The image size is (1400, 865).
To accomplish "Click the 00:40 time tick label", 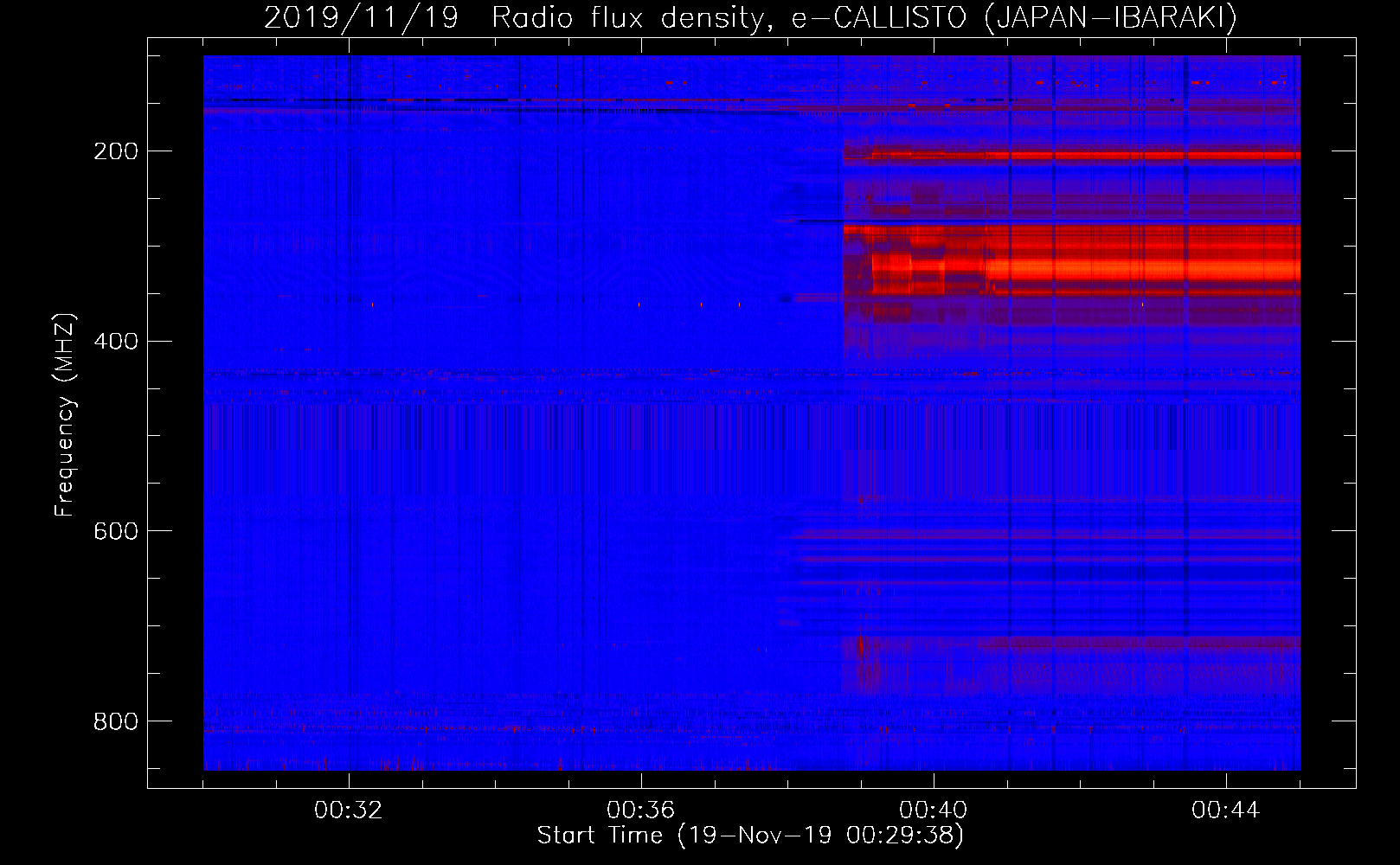I will [x=934, y=811].
